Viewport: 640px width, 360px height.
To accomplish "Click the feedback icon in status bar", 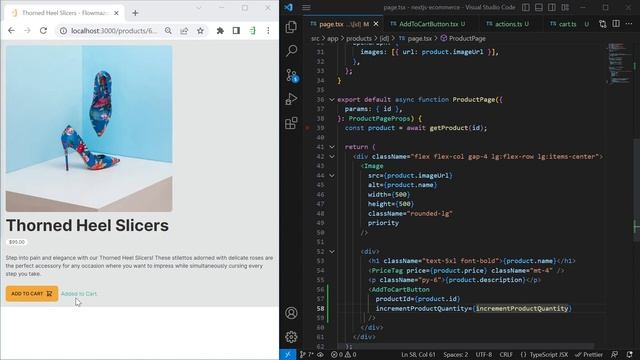I will click(x=614, y=355).
